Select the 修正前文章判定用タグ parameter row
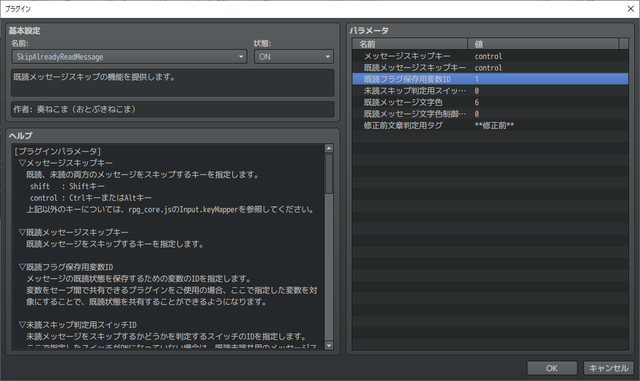 click(490, 125)
